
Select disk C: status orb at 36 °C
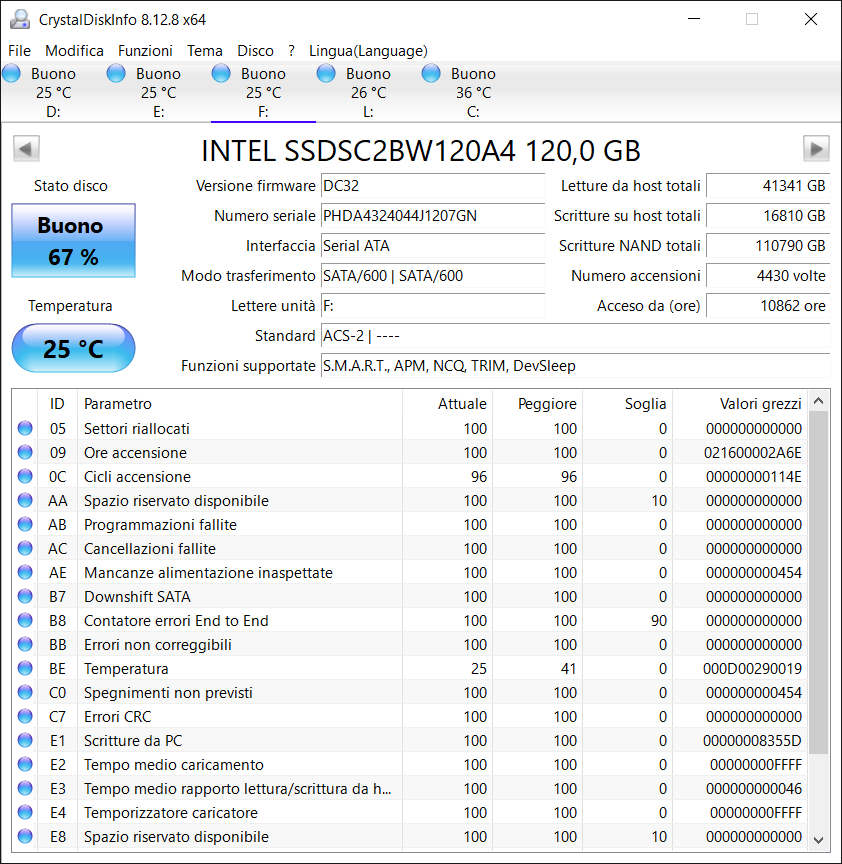coord(431,73)
